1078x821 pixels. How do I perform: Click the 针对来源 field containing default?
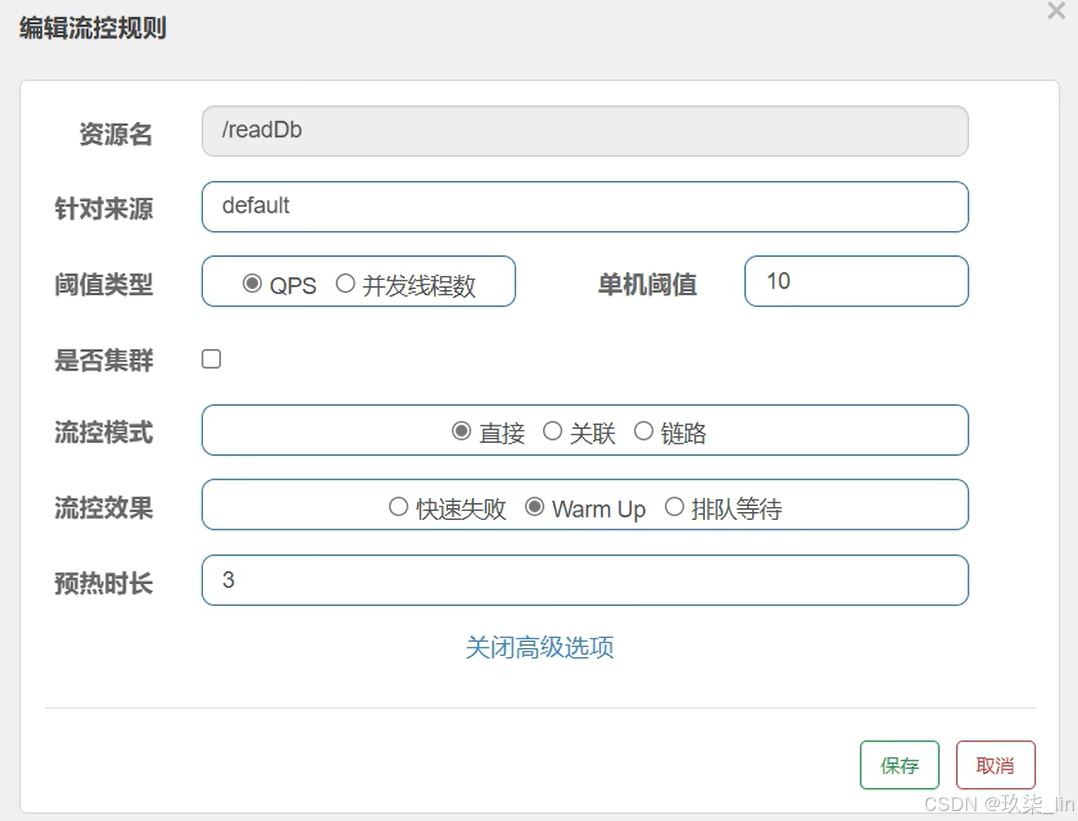click(x=585, y=206)
